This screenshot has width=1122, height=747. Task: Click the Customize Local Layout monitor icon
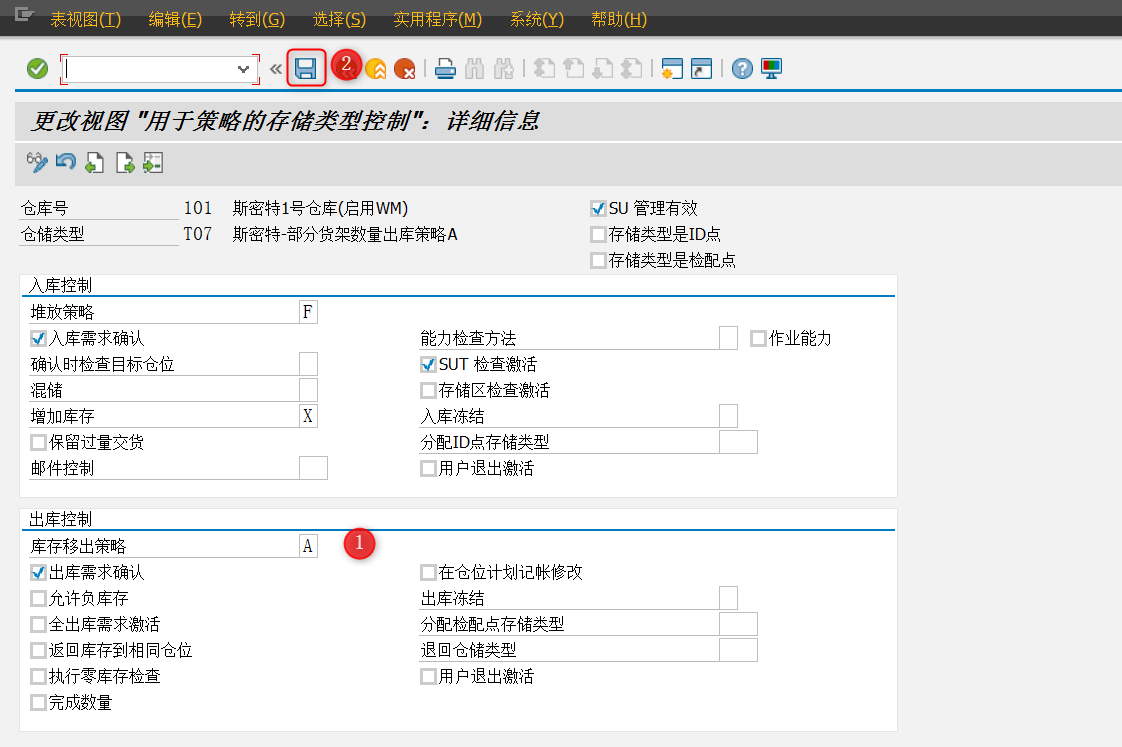[771, 69]
